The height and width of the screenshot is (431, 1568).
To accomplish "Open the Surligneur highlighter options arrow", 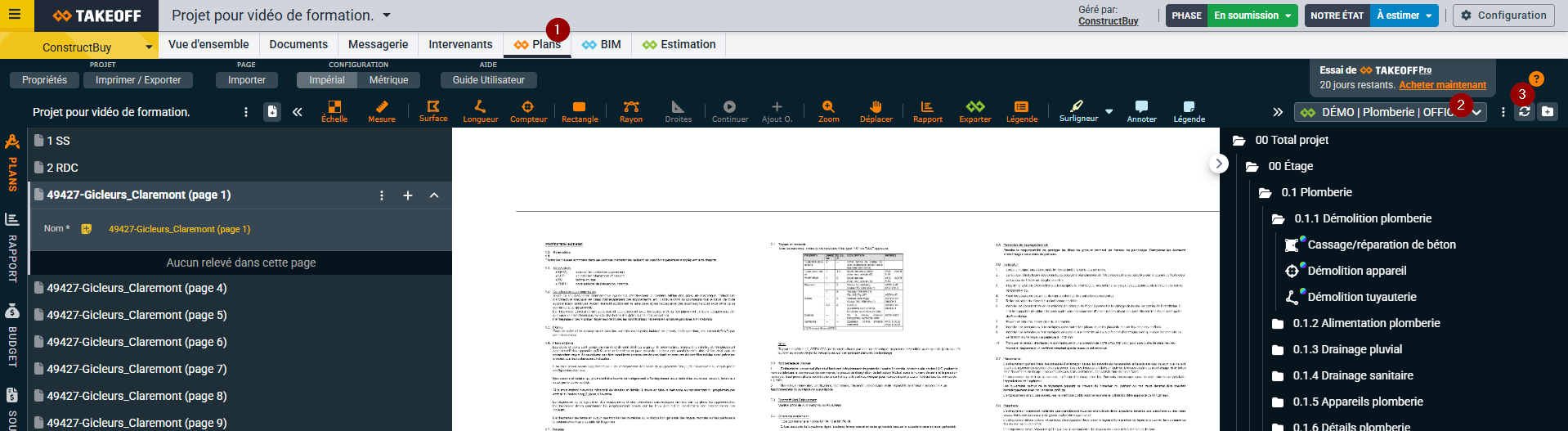I will point(1109,111).
